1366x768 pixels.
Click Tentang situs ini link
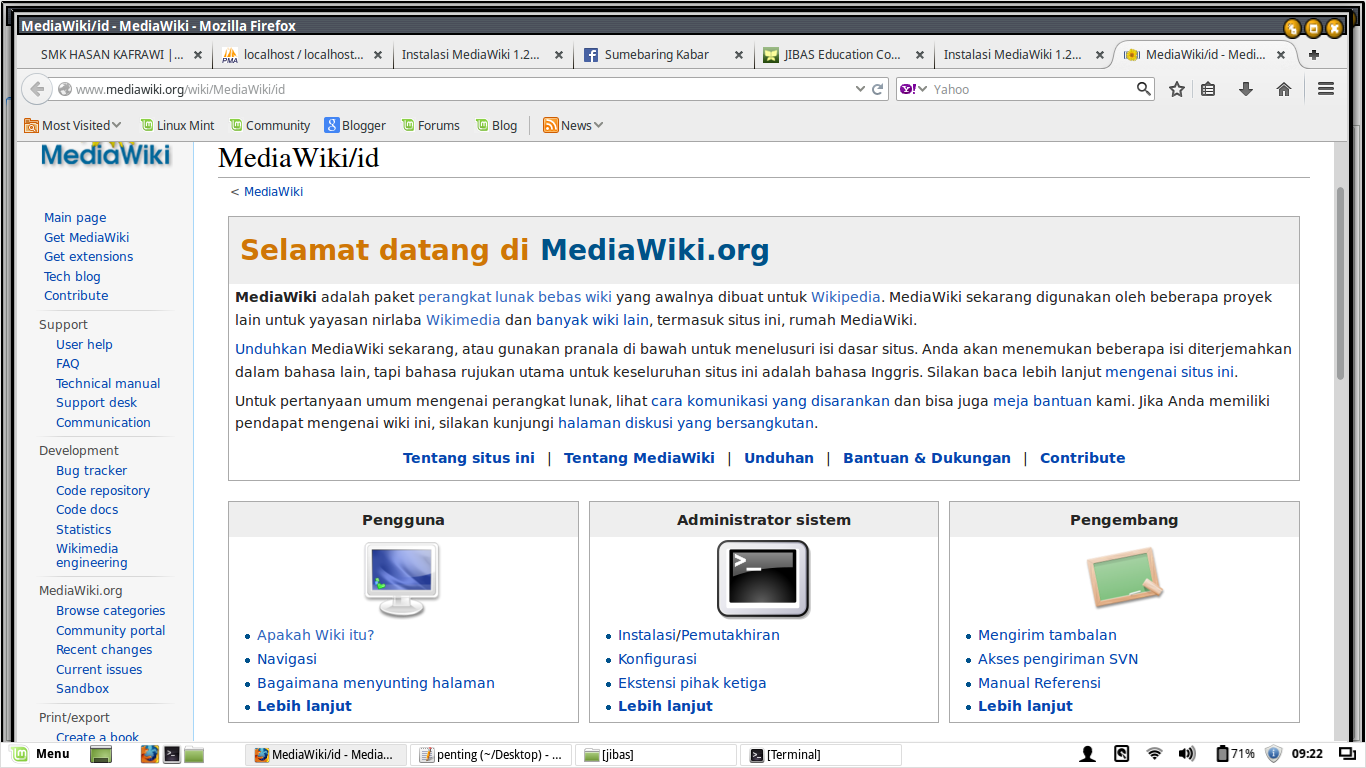point(469,458)
